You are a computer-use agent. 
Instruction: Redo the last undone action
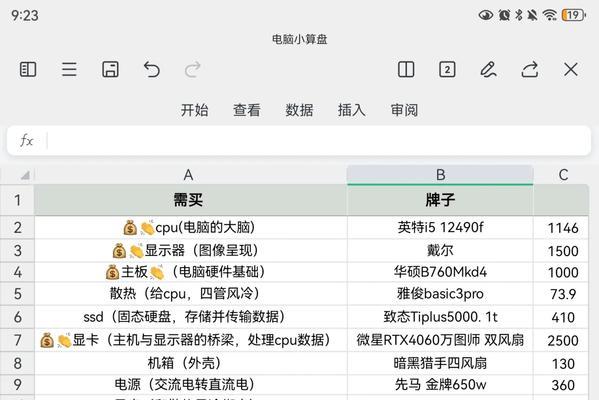pos(193,70)
